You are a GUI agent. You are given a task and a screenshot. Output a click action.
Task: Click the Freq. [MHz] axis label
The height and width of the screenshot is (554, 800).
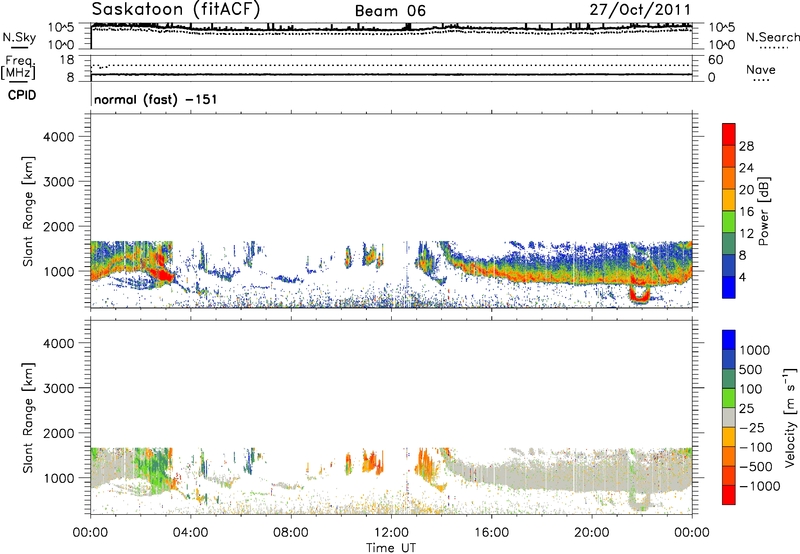point(18,67)
